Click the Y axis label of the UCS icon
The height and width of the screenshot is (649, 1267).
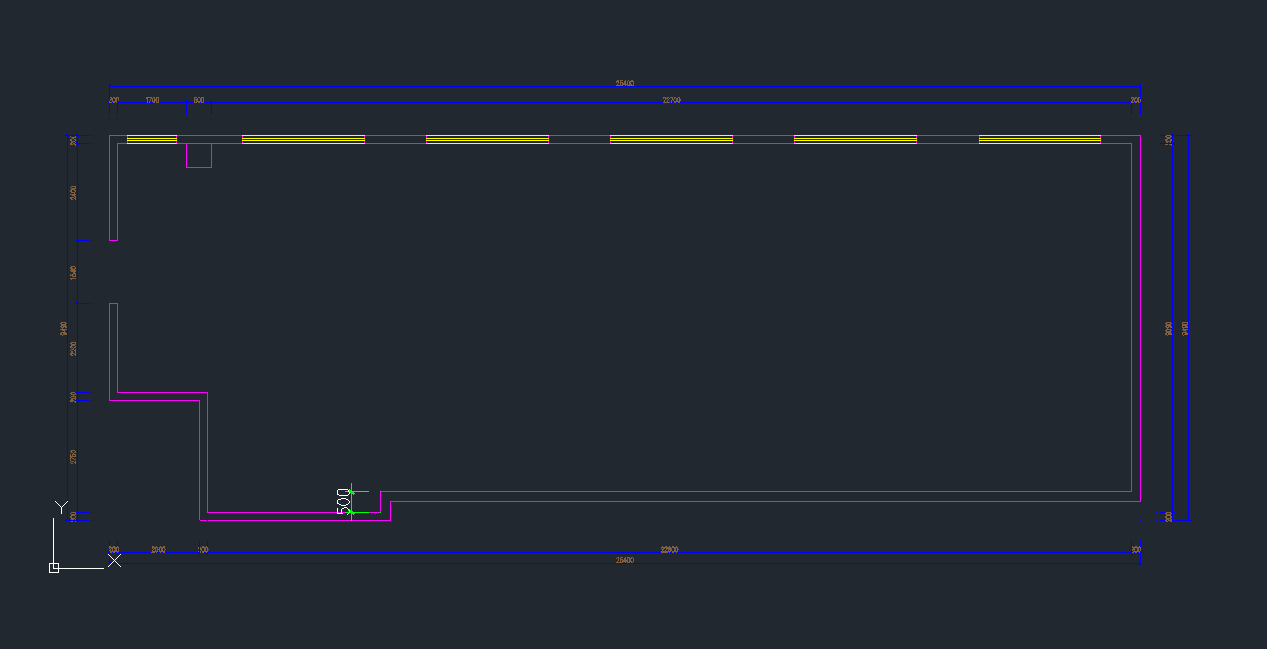(61, 508)
